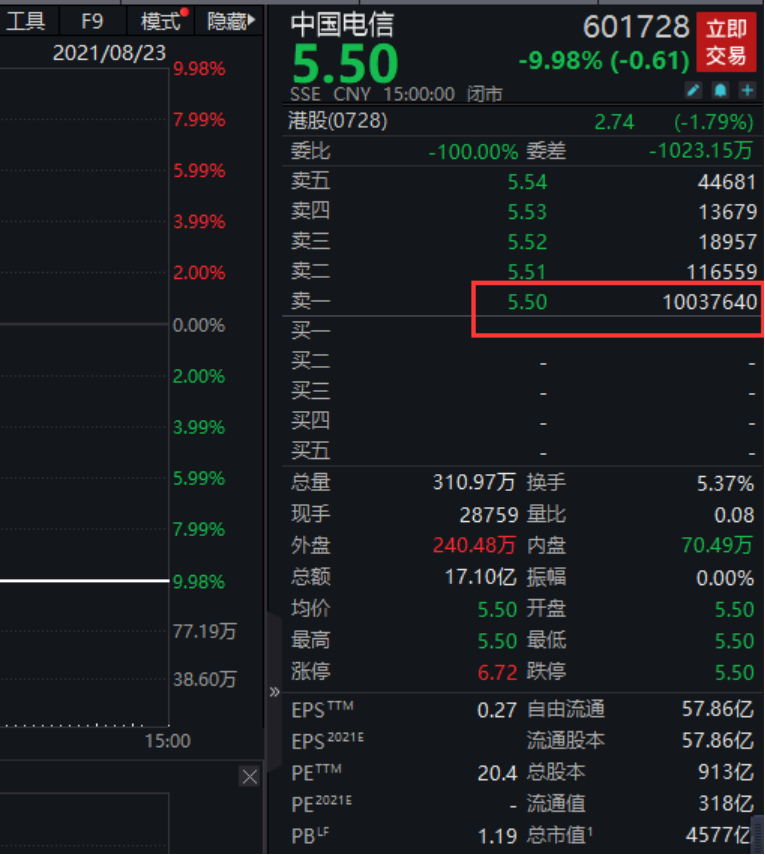This screenshot has height=855, width=765.
Task: Click the 卖五 volume 44681
Action: (x=727, y=182)
